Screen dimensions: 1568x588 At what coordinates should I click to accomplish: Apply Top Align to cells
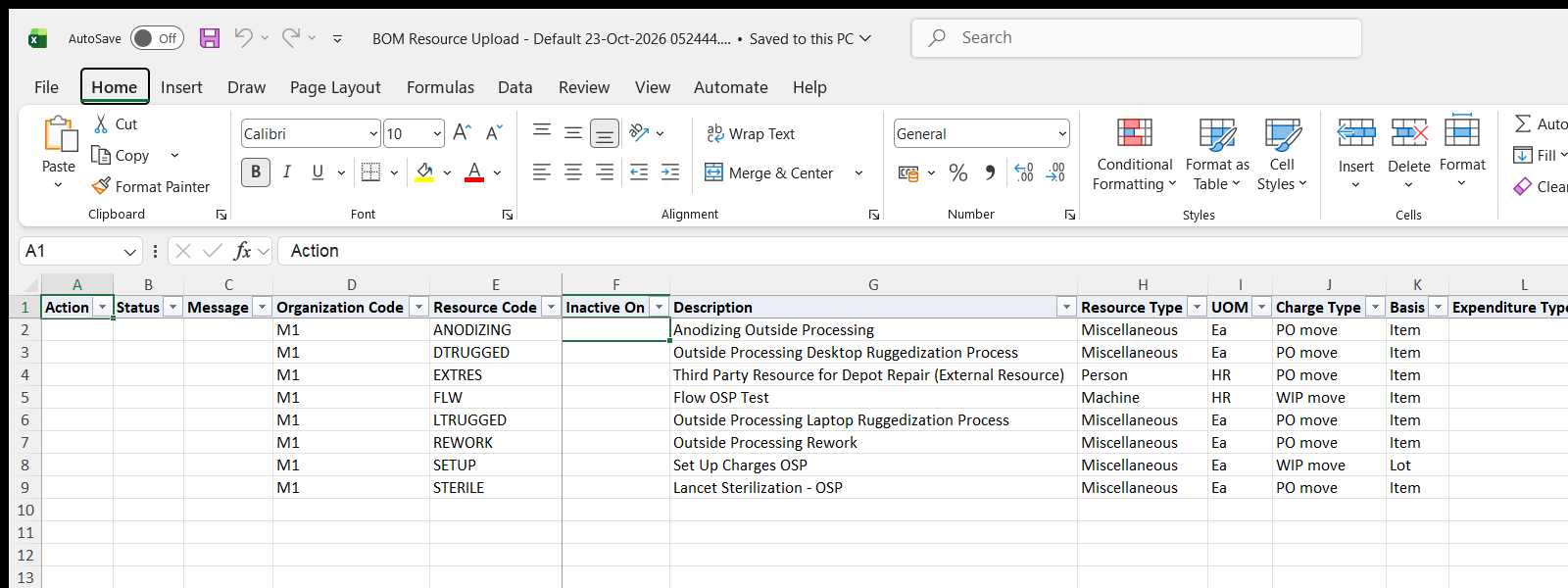(542, 132)
